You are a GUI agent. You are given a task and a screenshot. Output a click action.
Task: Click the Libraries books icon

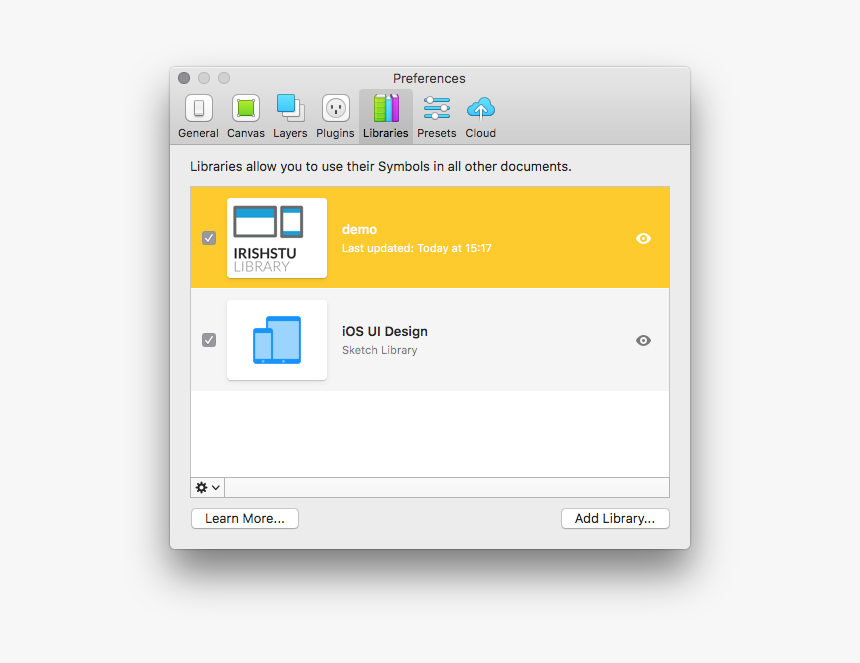(x=386, y=108)
